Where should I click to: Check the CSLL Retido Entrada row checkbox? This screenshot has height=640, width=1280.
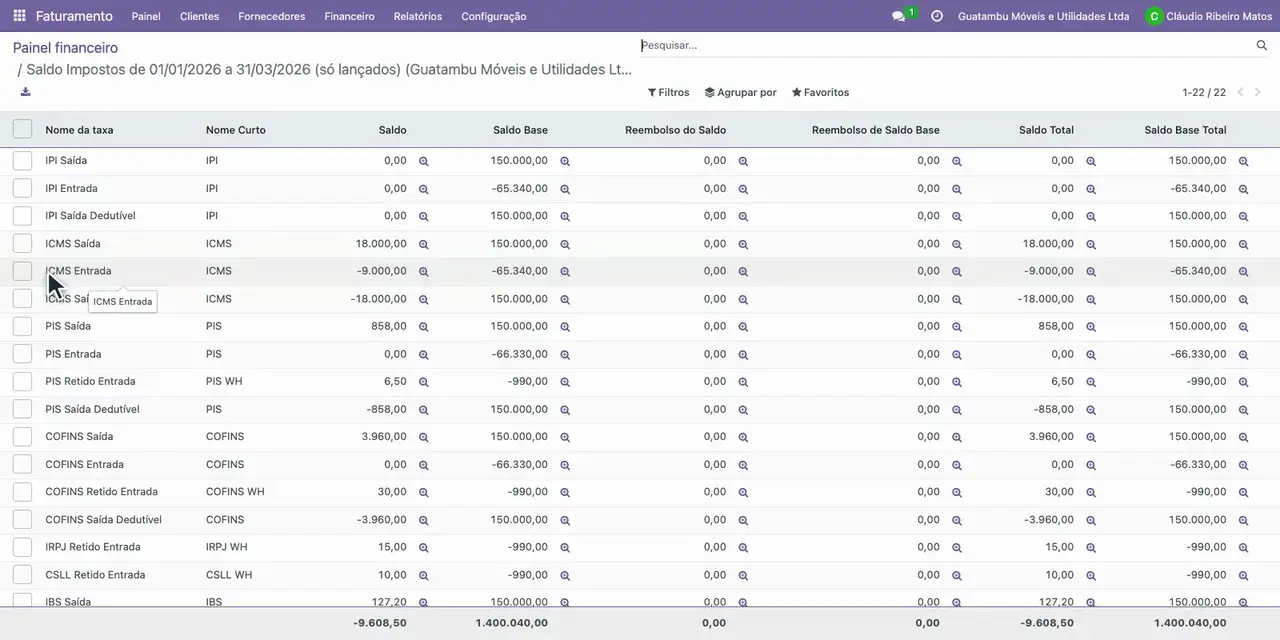tap(22, 574)
